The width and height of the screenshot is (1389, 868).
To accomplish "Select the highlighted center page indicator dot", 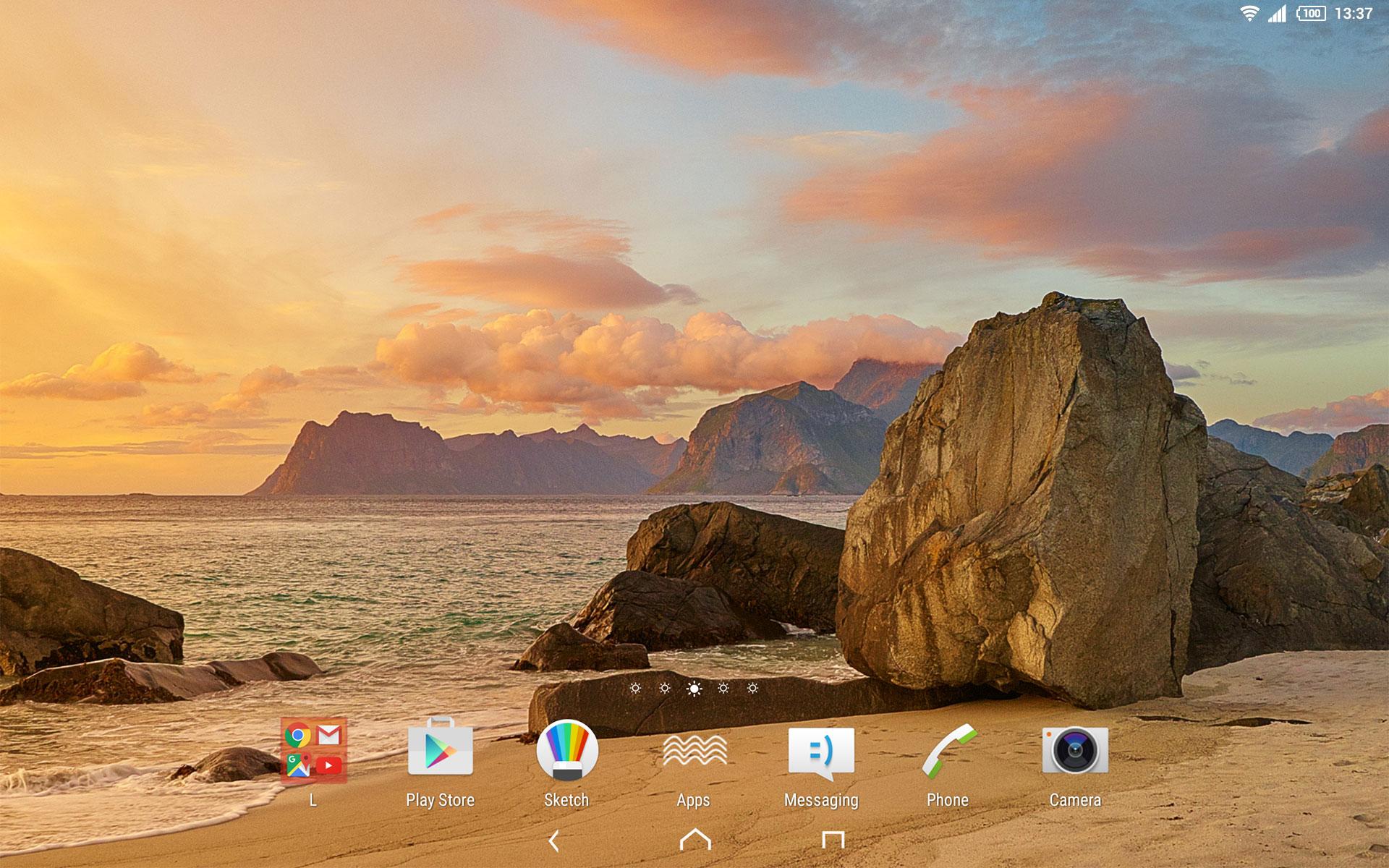I will coord(694,688).
